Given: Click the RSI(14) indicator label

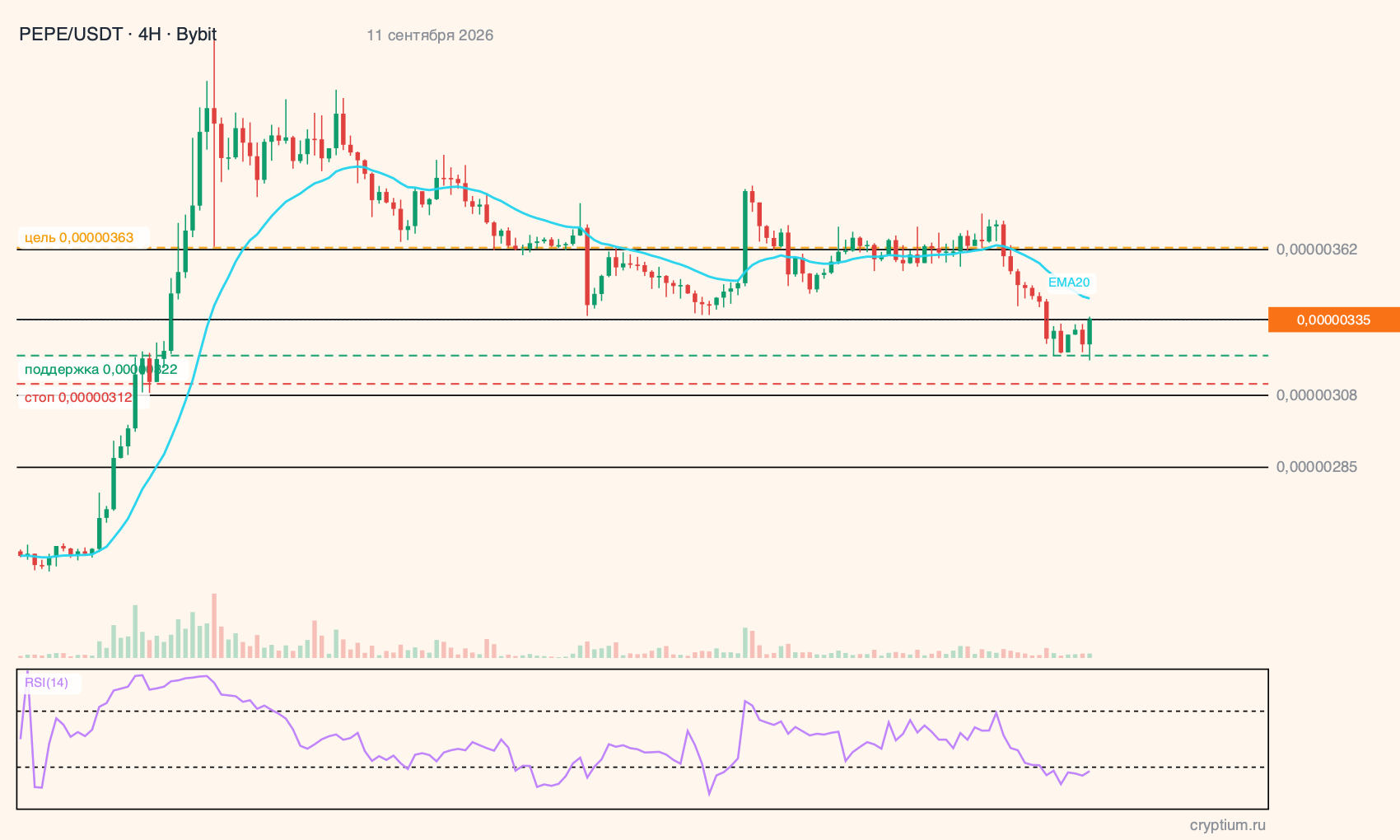Looking at the screenshot, I should pyautogui.click(x=47, y=683).
